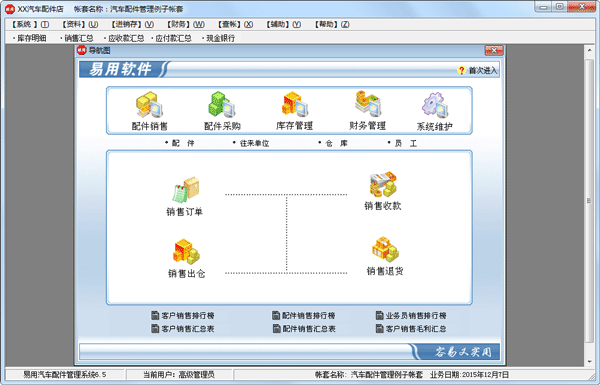600x385 pixels.
Task: Open the 销售收款 icon
Action: click(x=383, y=184)
